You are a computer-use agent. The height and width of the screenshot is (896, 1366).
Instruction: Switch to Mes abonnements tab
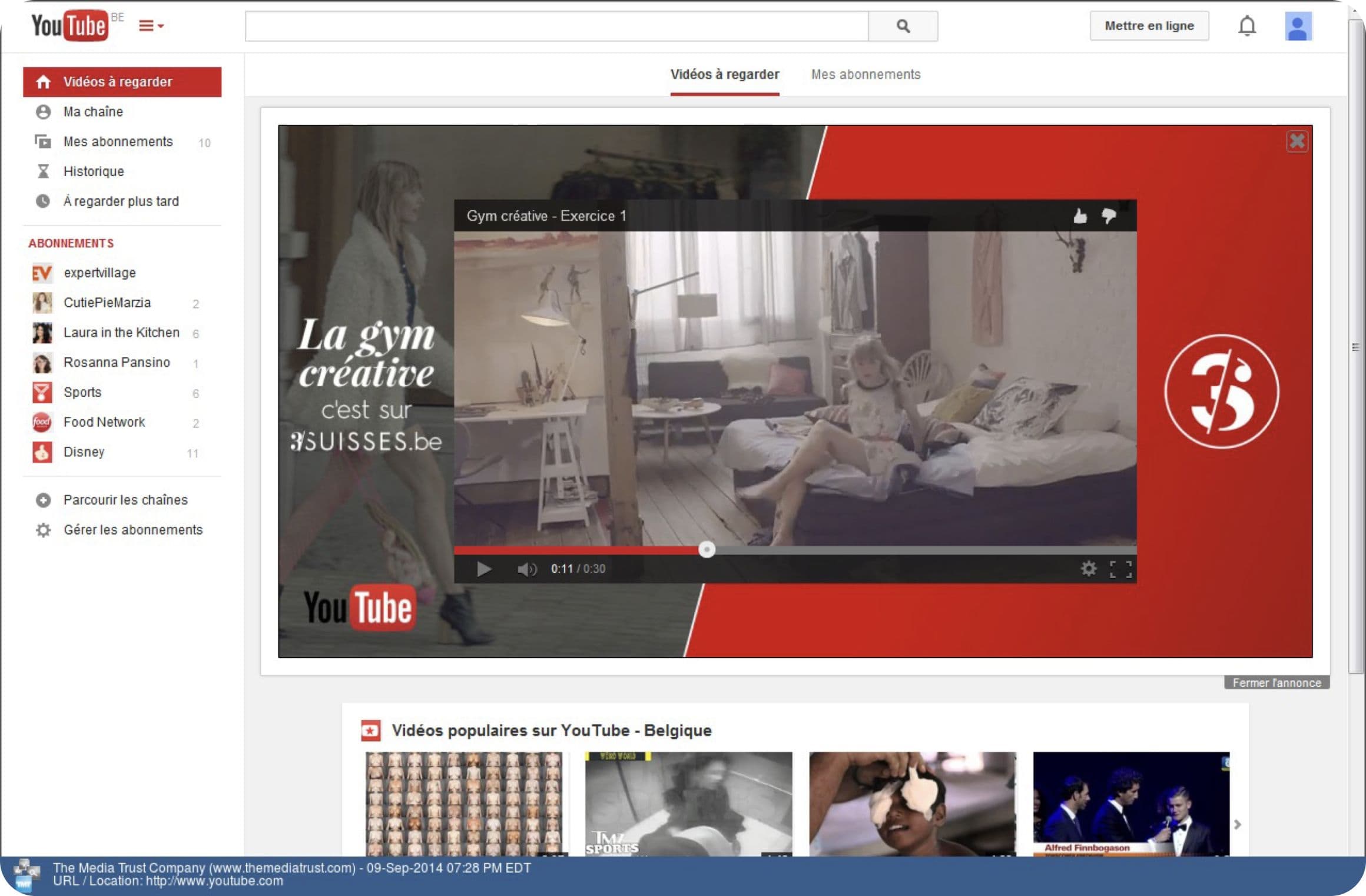(x=865, y=74)
